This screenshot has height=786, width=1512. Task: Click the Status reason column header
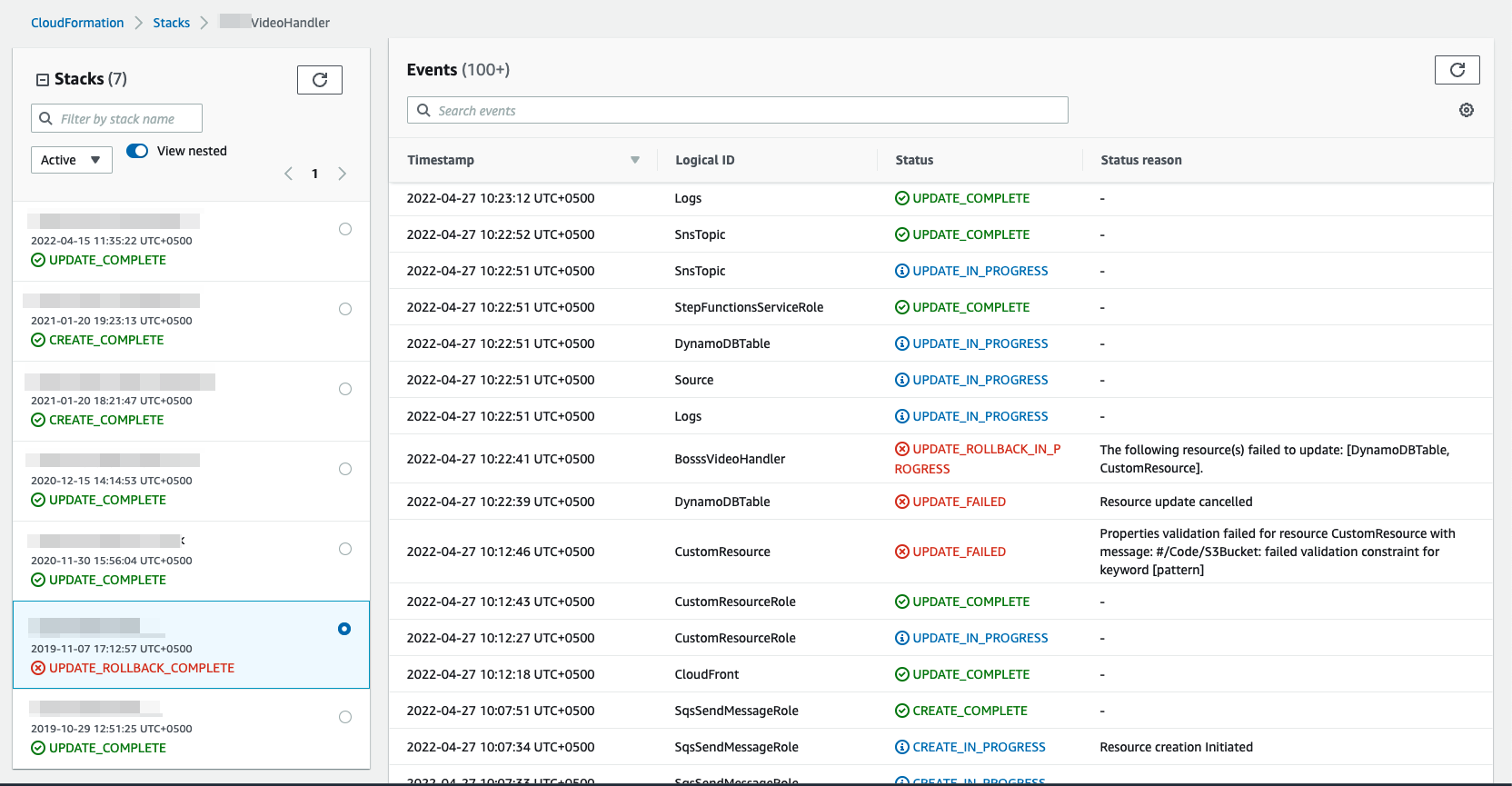pos(1141,160)
